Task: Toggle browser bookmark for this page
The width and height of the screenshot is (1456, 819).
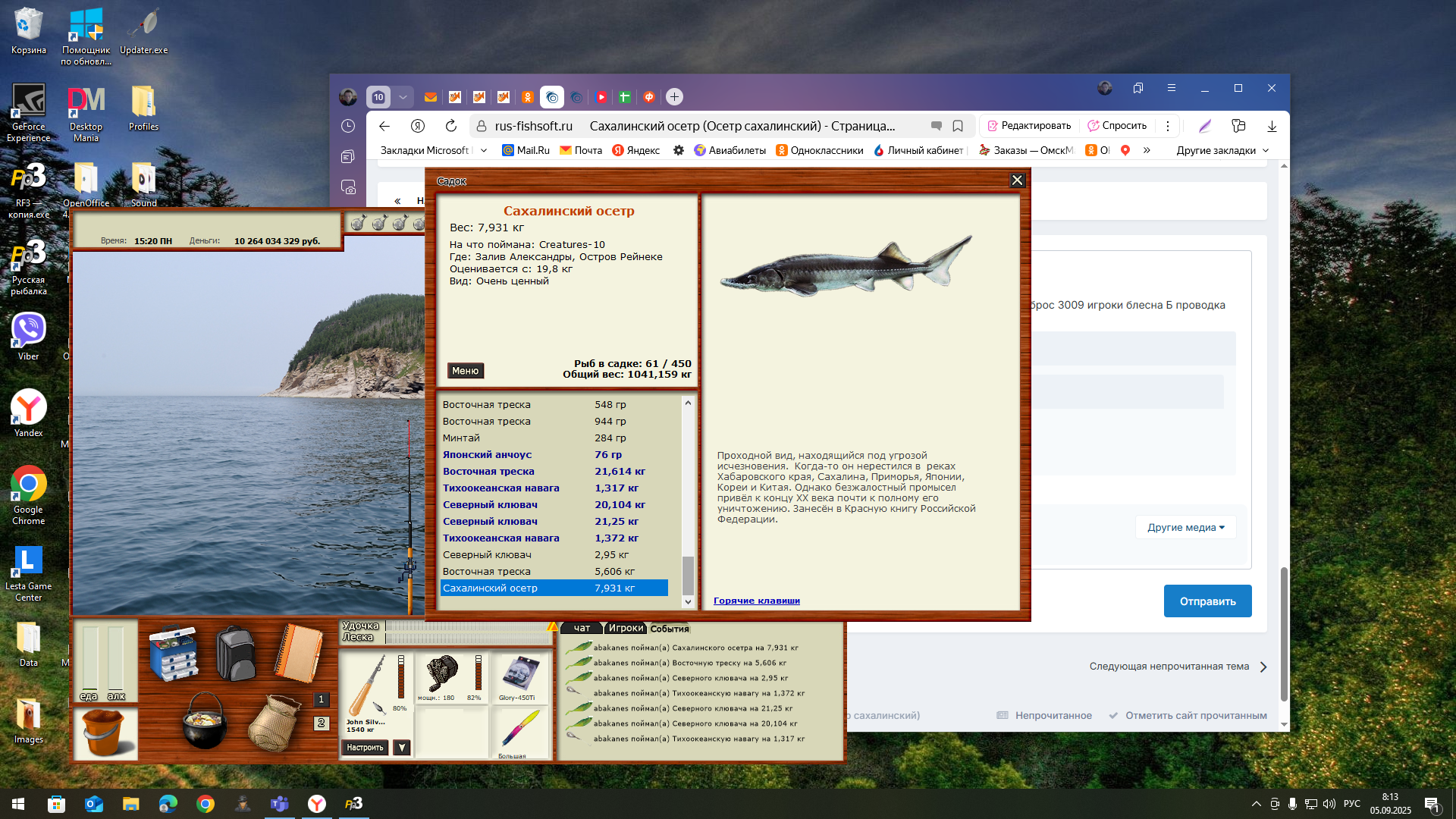Action: (958, 126)
